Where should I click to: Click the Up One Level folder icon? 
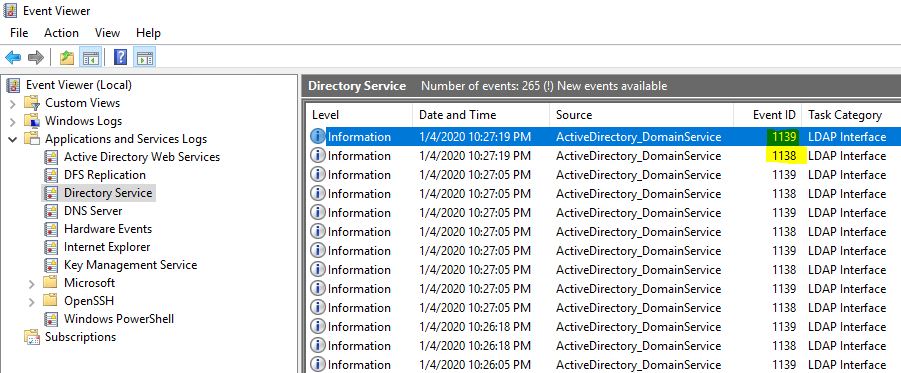pos(67,57)
